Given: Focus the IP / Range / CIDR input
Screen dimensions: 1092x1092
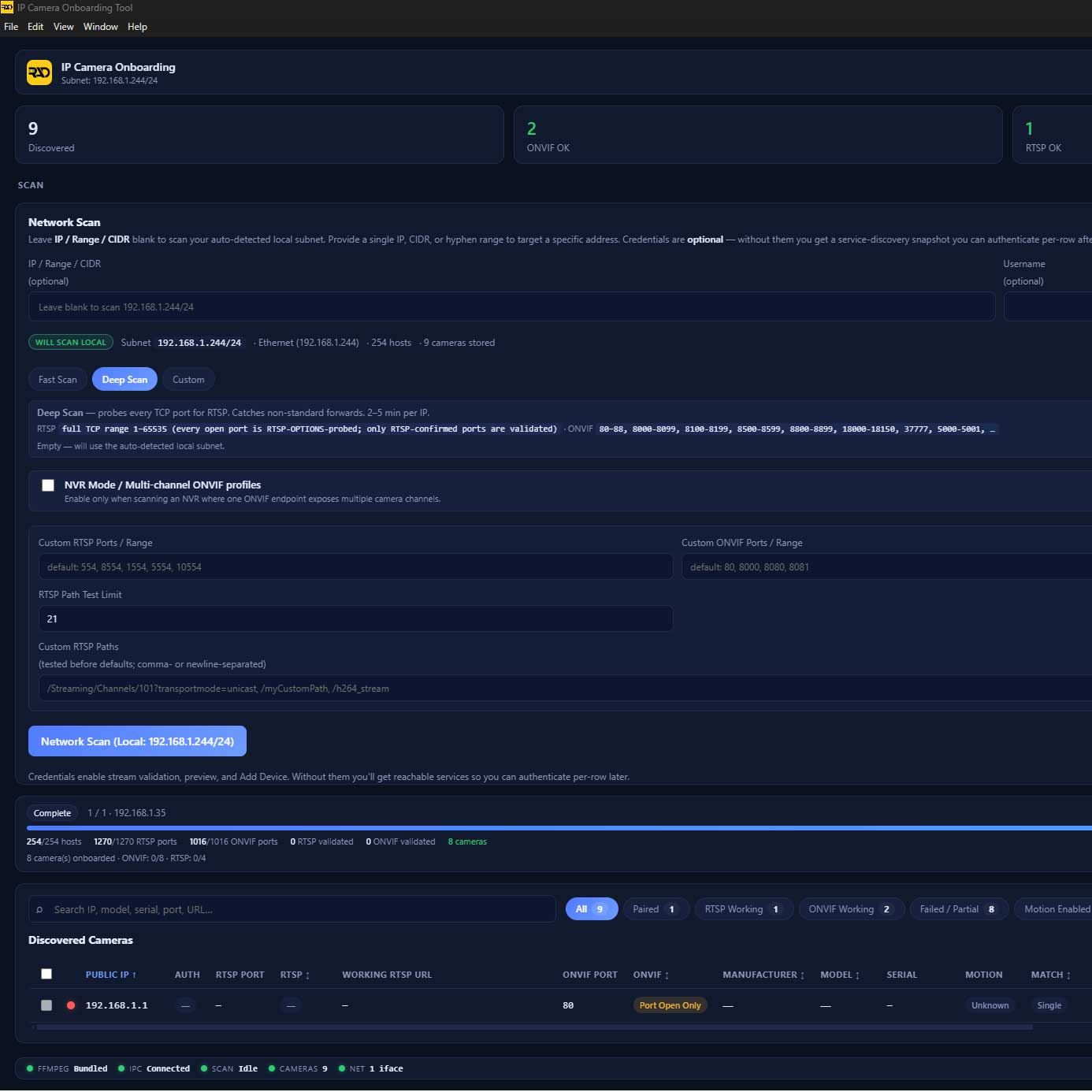Looking at the screenshot, I should [511, 307].
